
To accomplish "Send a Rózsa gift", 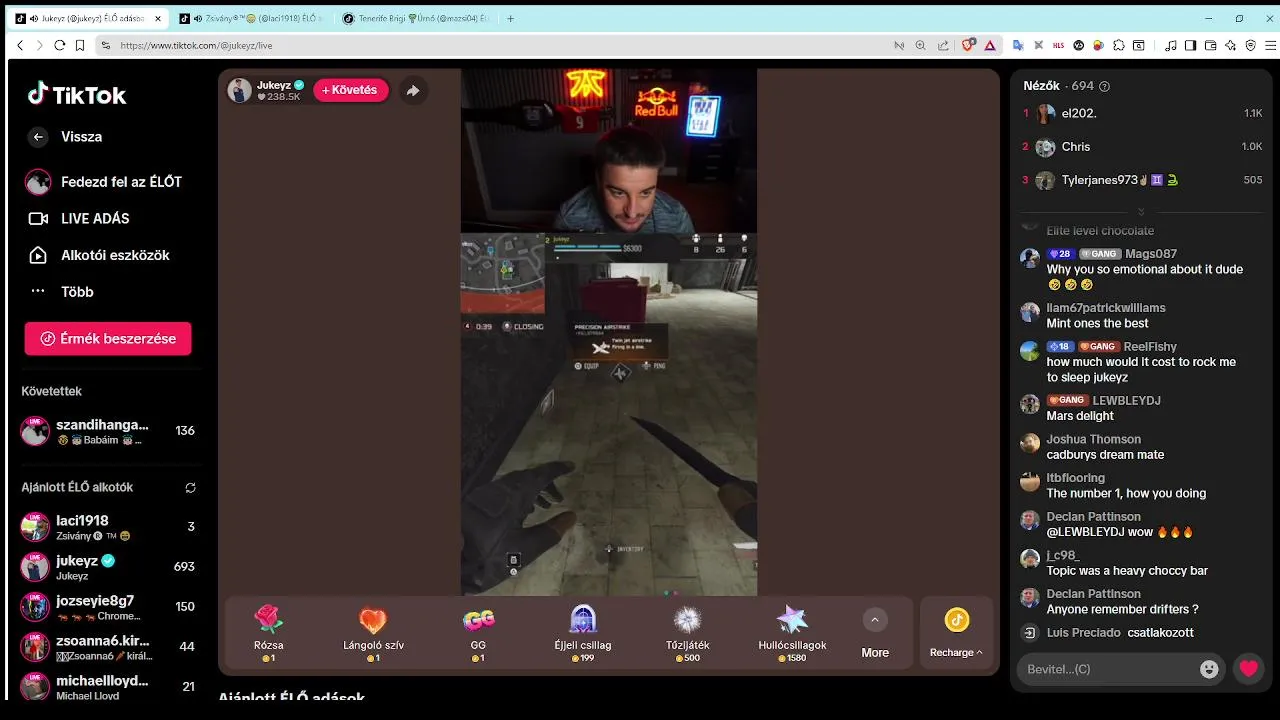I will (x=268, y=633).
